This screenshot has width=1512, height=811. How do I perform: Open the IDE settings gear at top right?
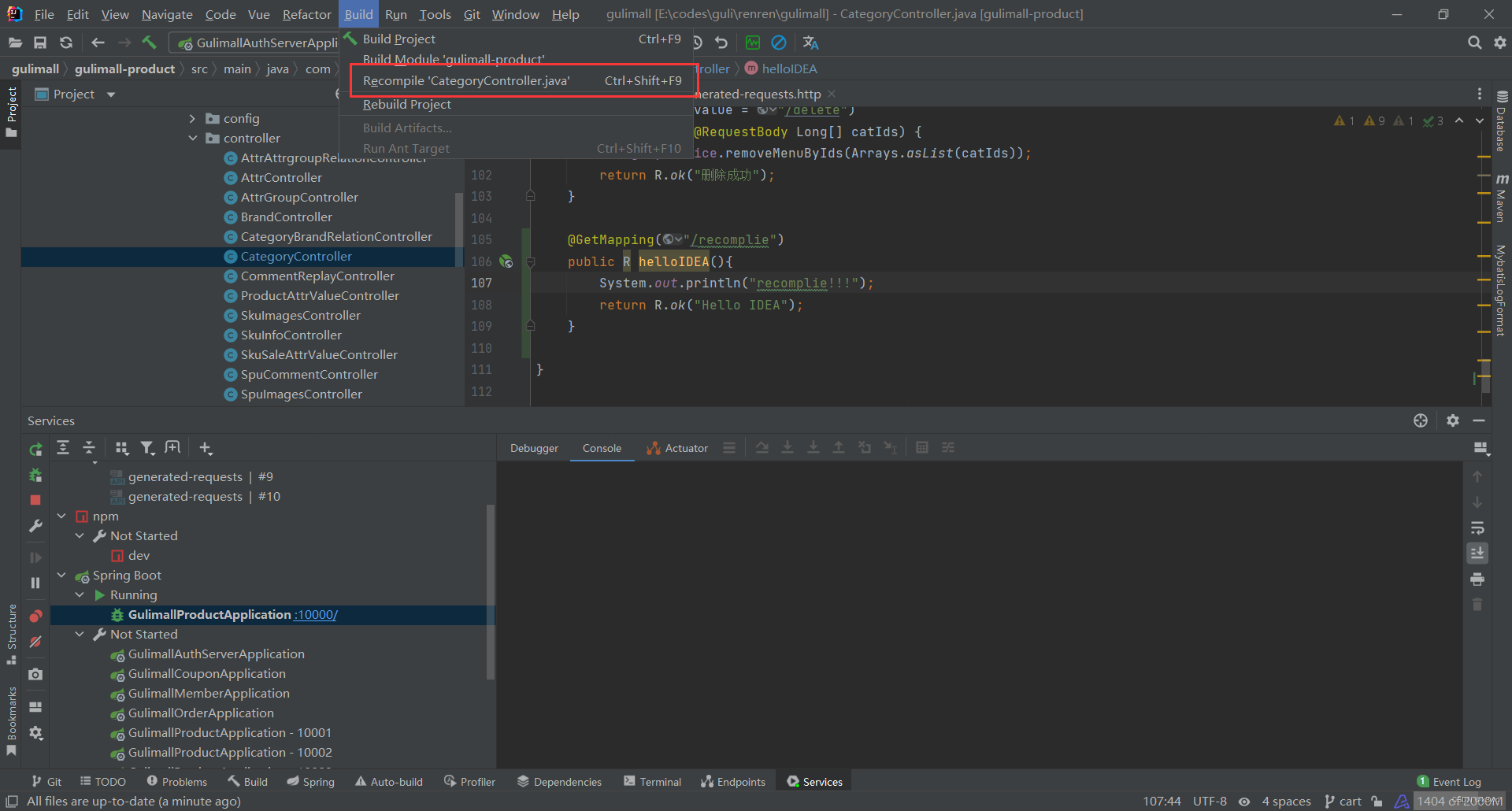point(1500,43)
